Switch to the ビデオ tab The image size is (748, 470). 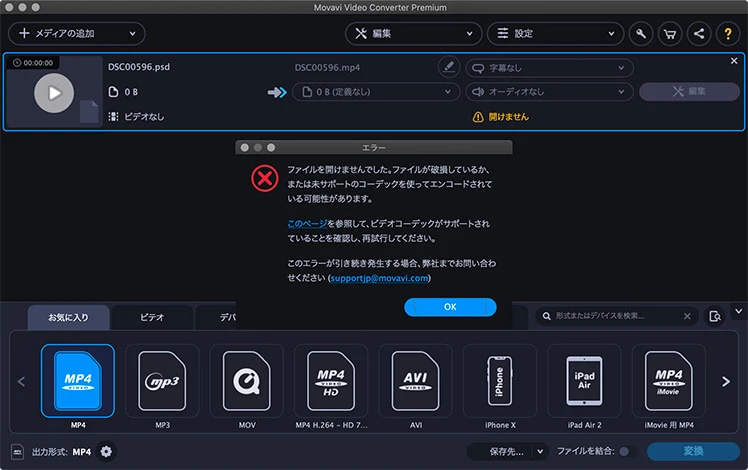pos(152,317)
